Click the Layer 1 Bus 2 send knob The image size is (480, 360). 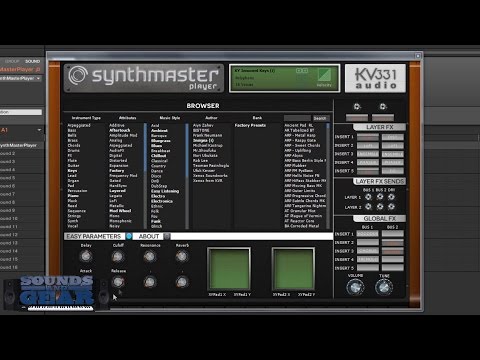coord(380,197)
